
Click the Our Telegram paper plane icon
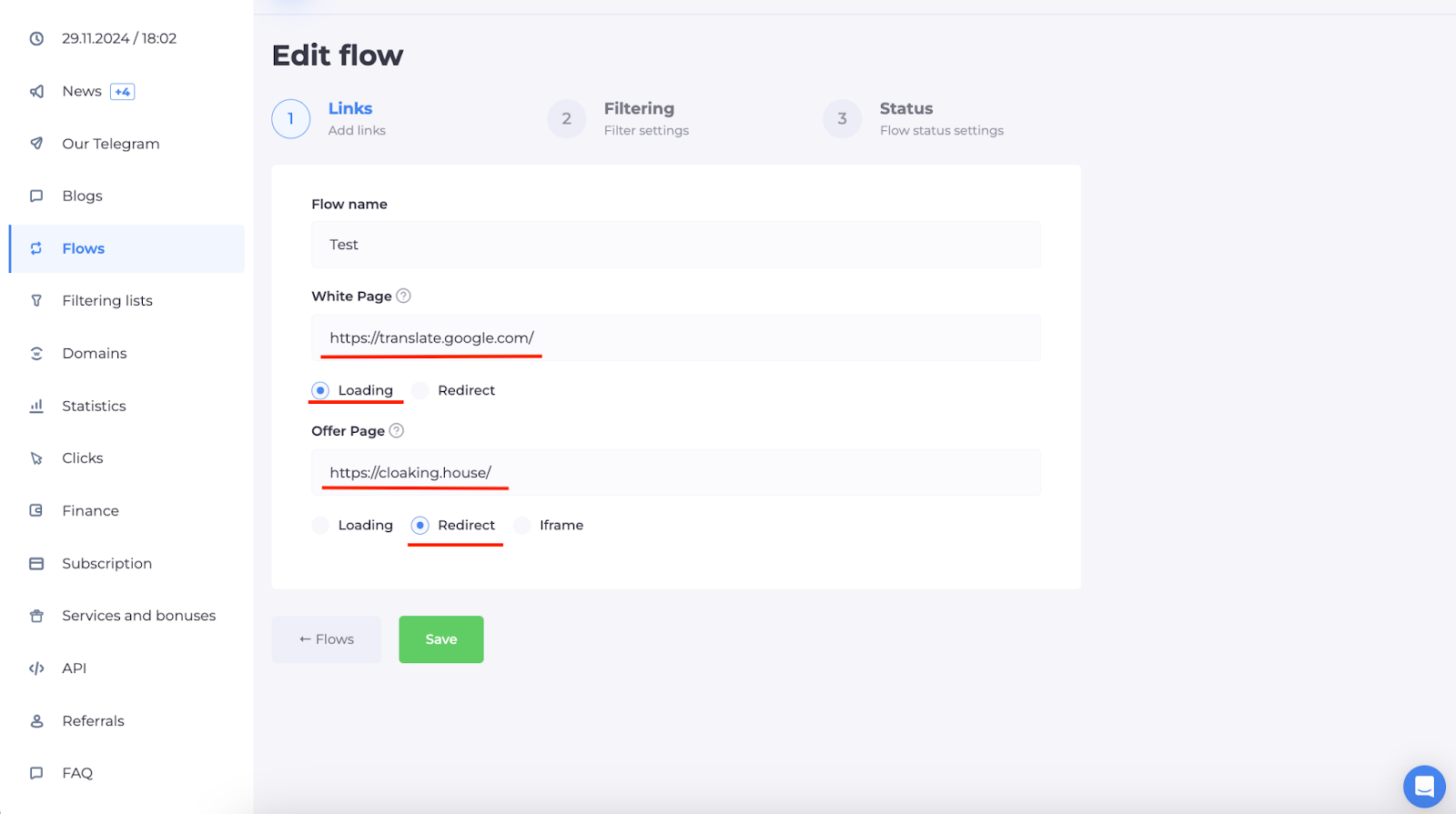tap(36, 144)
